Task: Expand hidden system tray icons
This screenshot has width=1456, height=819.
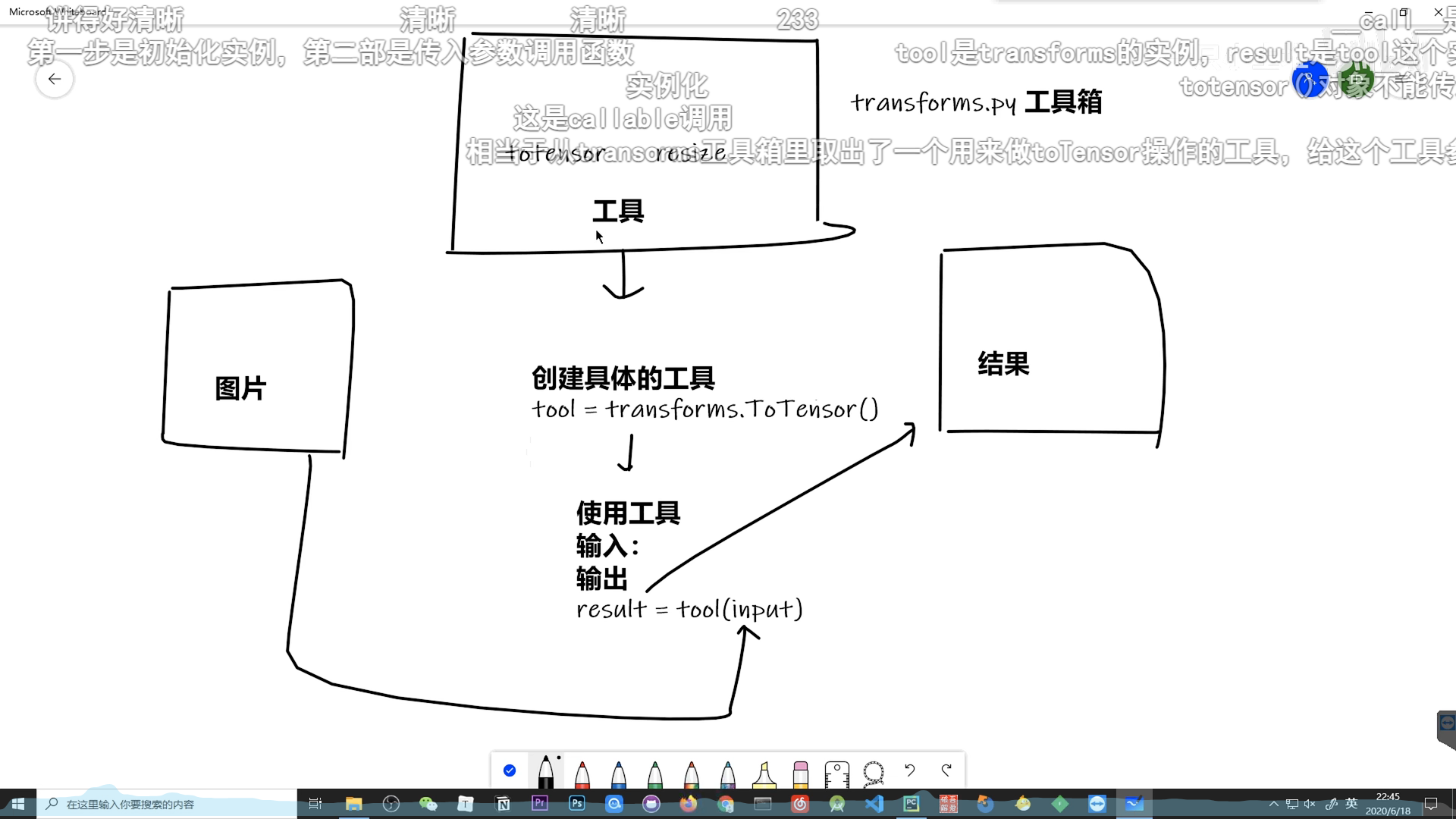Action: point(1274,804)
